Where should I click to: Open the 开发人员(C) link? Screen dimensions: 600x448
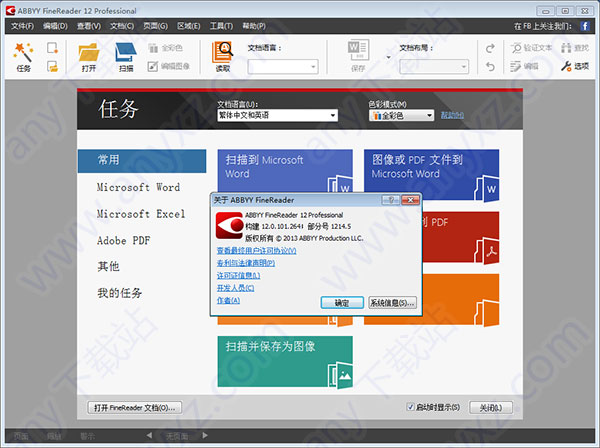pyautogui.click(x=235, y=288)
